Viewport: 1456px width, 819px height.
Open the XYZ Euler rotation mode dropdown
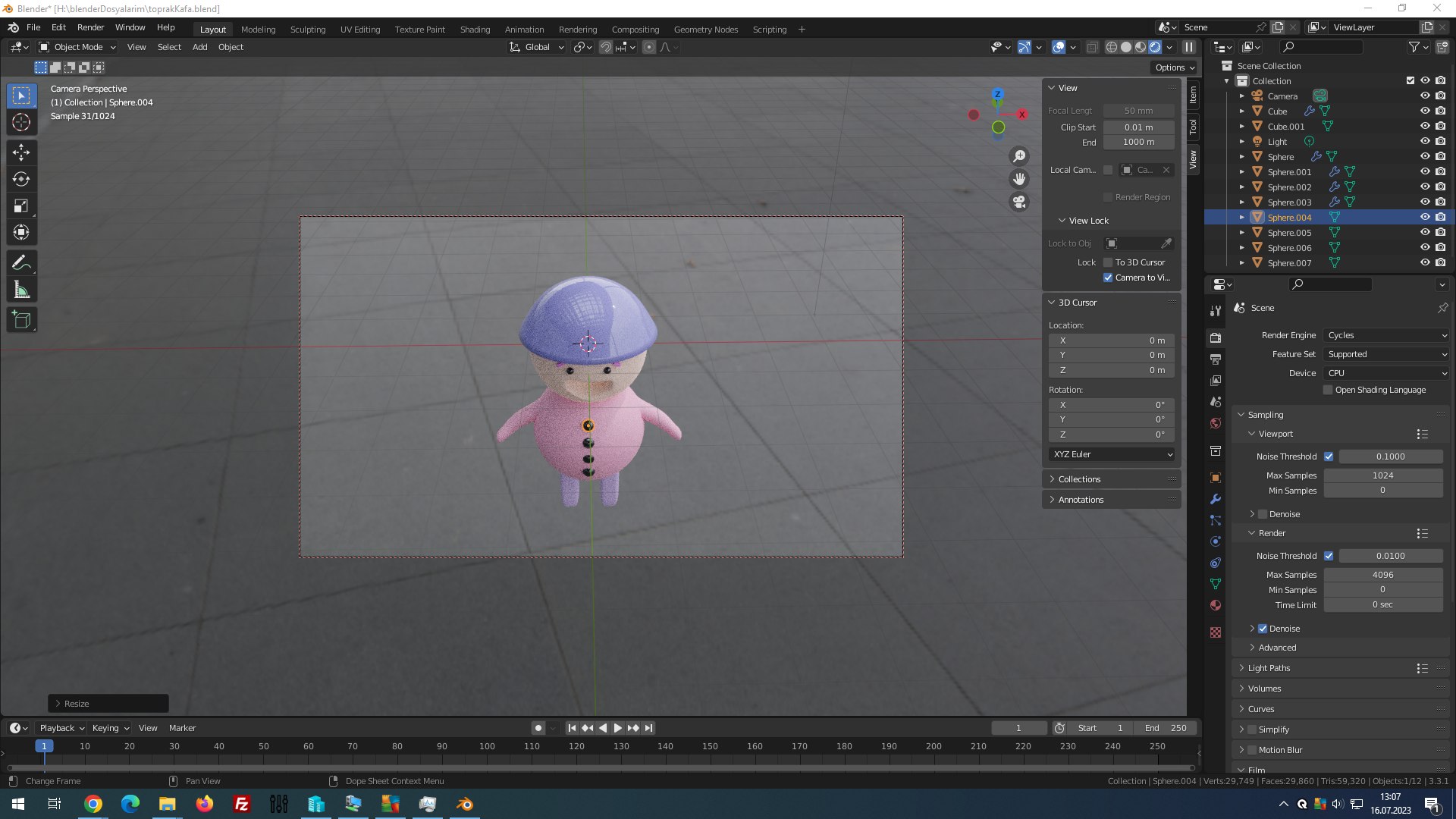pos(1112,454)
